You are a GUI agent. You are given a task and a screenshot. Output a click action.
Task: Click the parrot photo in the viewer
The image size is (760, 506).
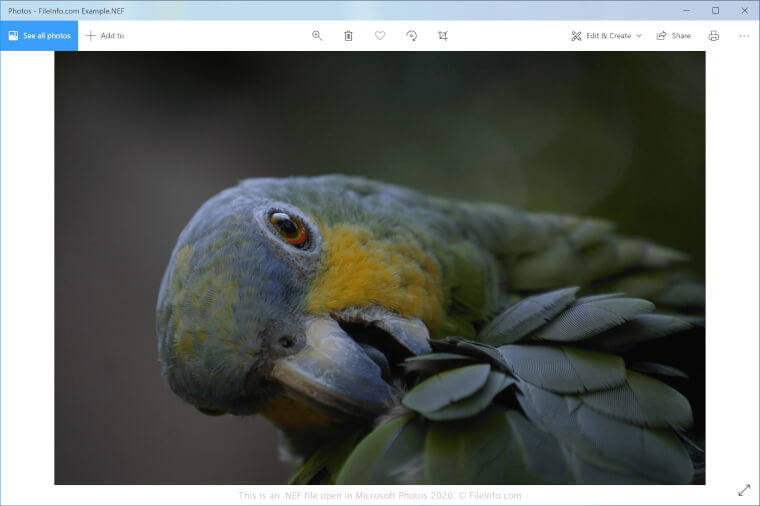click(x=380, y=268)
